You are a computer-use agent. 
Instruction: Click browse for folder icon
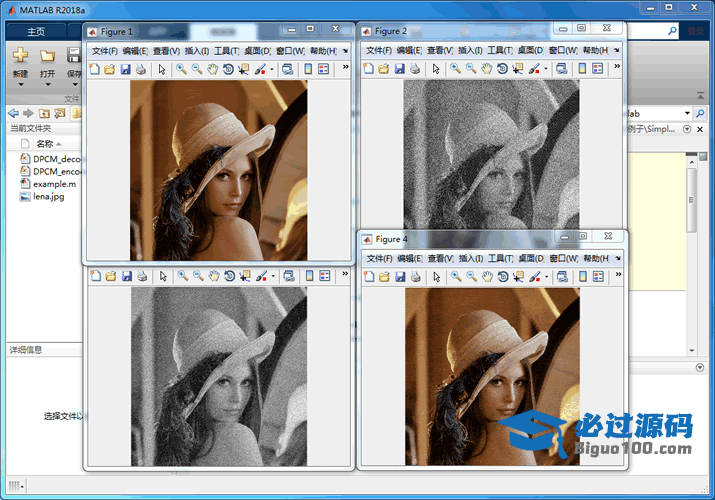[60, 113]
